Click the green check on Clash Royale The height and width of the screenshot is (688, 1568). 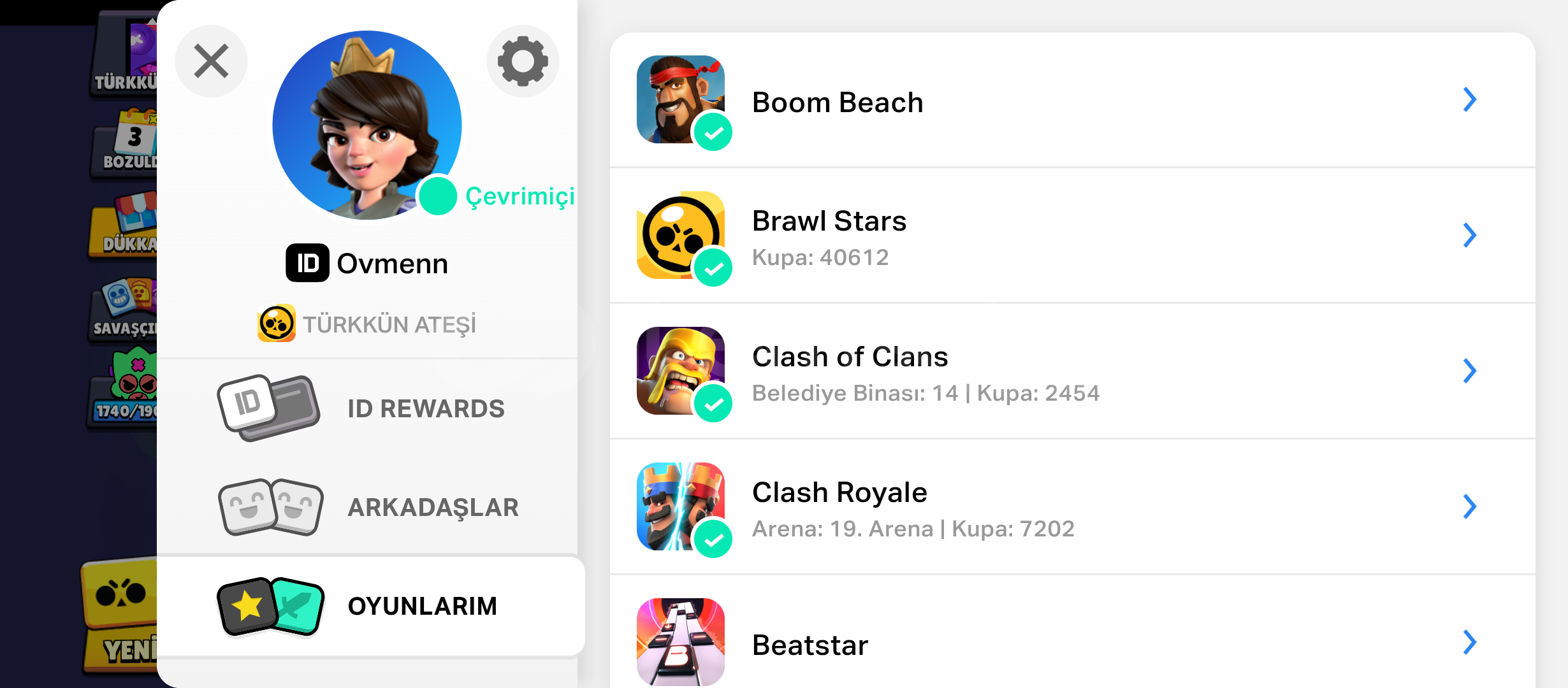(x=713, y=540)
